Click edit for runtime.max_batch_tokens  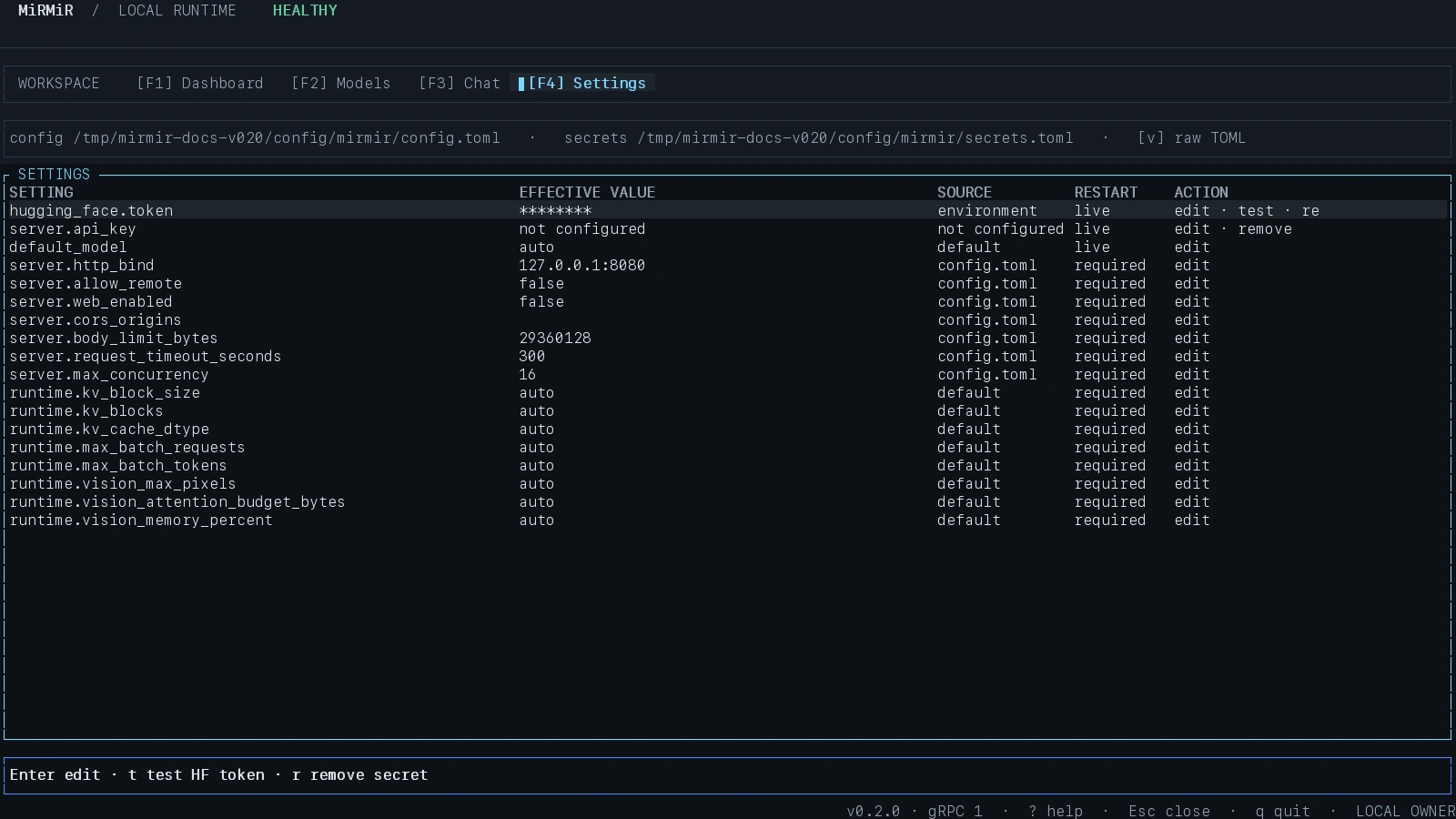pyautogui.click(x=1192, y=465)
